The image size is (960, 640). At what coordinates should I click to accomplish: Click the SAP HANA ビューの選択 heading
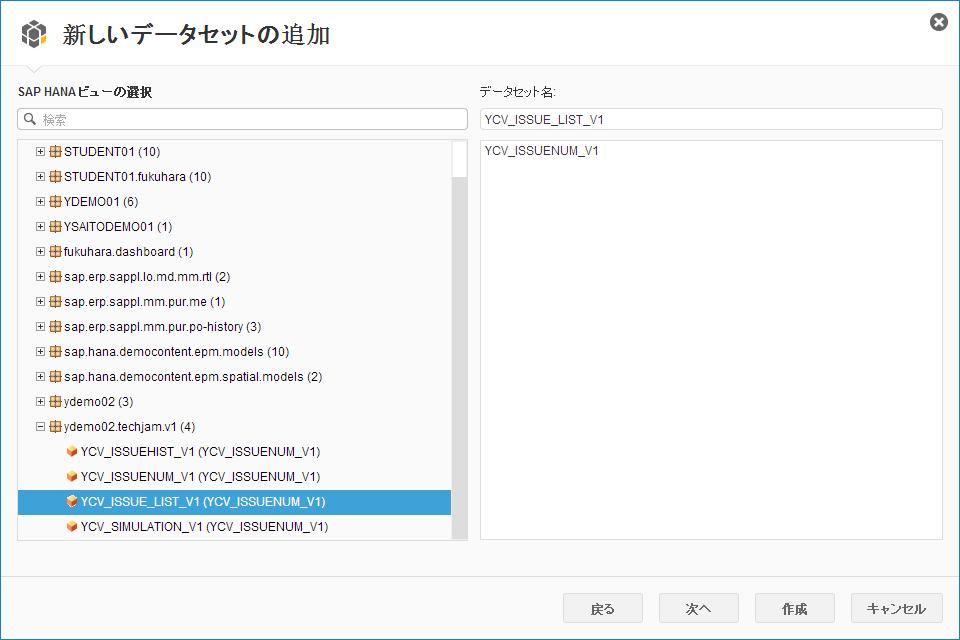85,92
